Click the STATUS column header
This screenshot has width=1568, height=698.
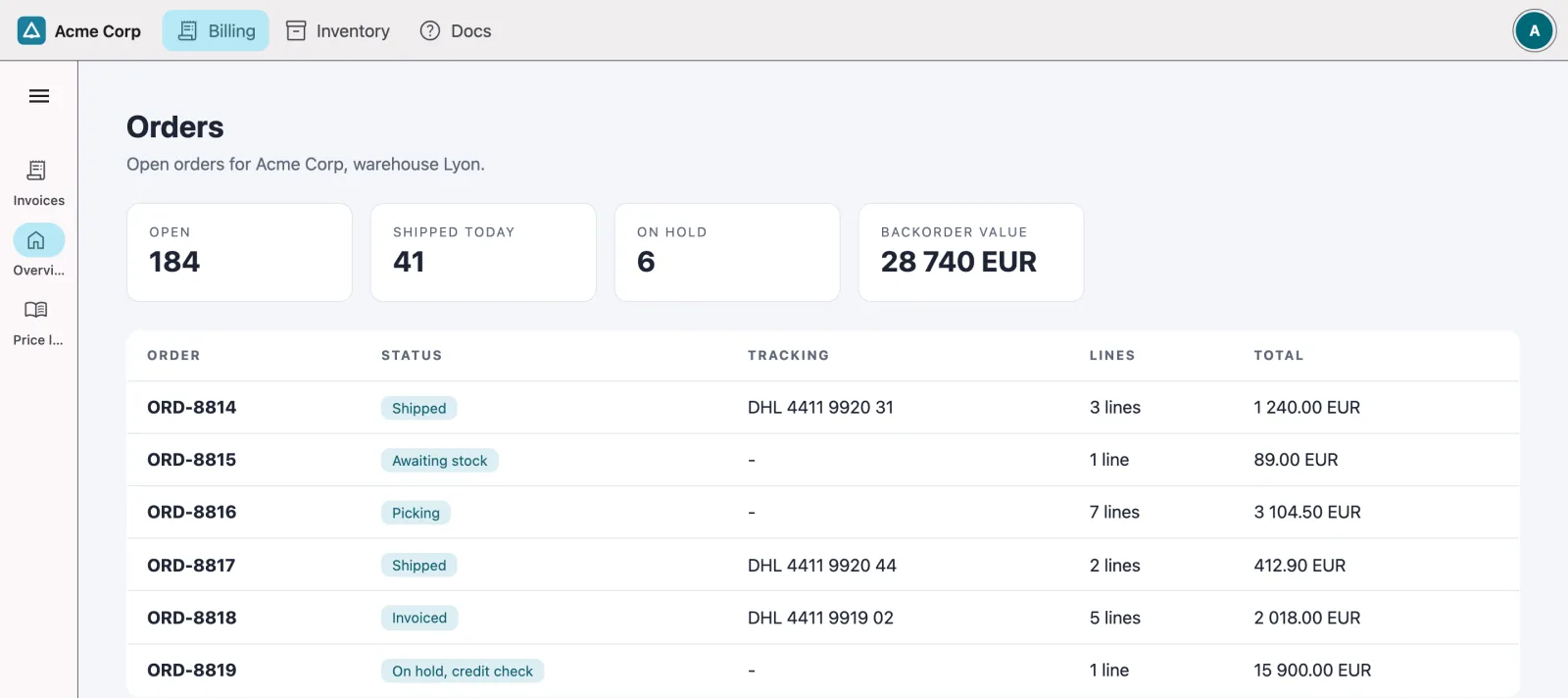click(x=412, y=356)
